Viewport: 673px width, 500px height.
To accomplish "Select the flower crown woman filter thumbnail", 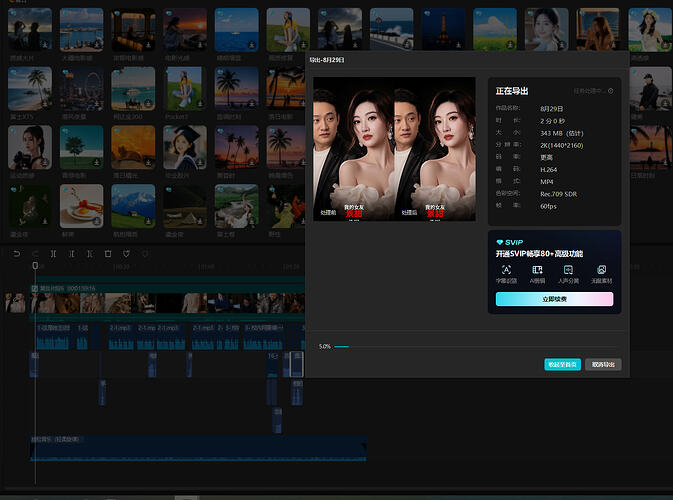I will pos(650,30).
